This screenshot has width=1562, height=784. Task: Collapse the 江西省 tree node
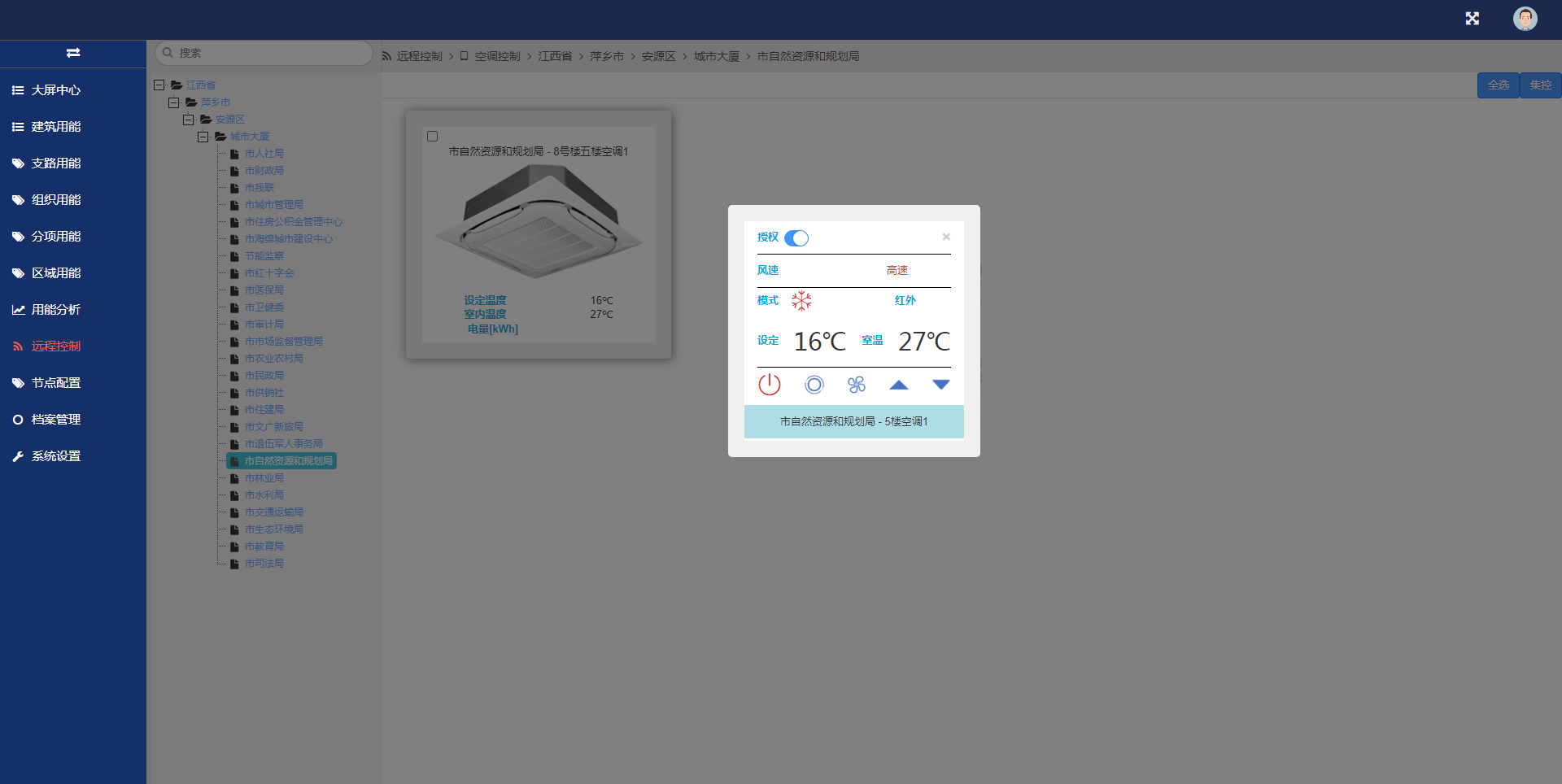[159, 85]
